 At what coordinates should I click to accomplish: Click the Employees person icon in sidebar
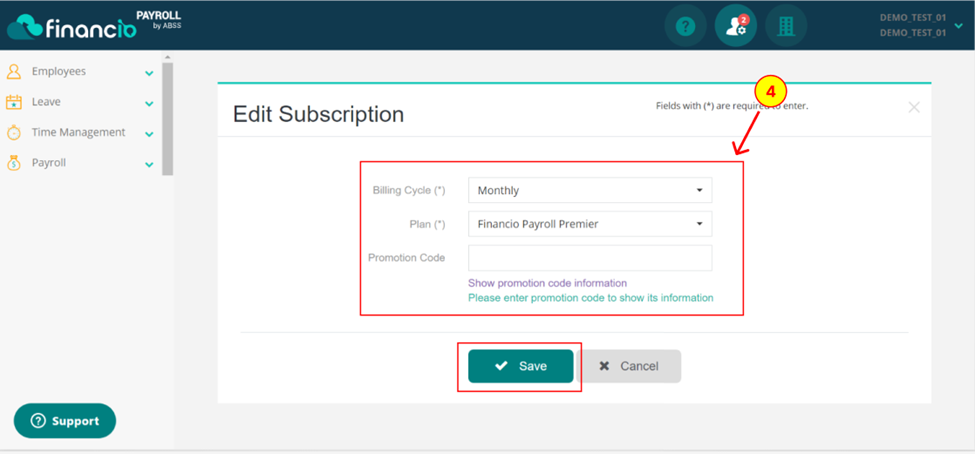pos(14,72)
